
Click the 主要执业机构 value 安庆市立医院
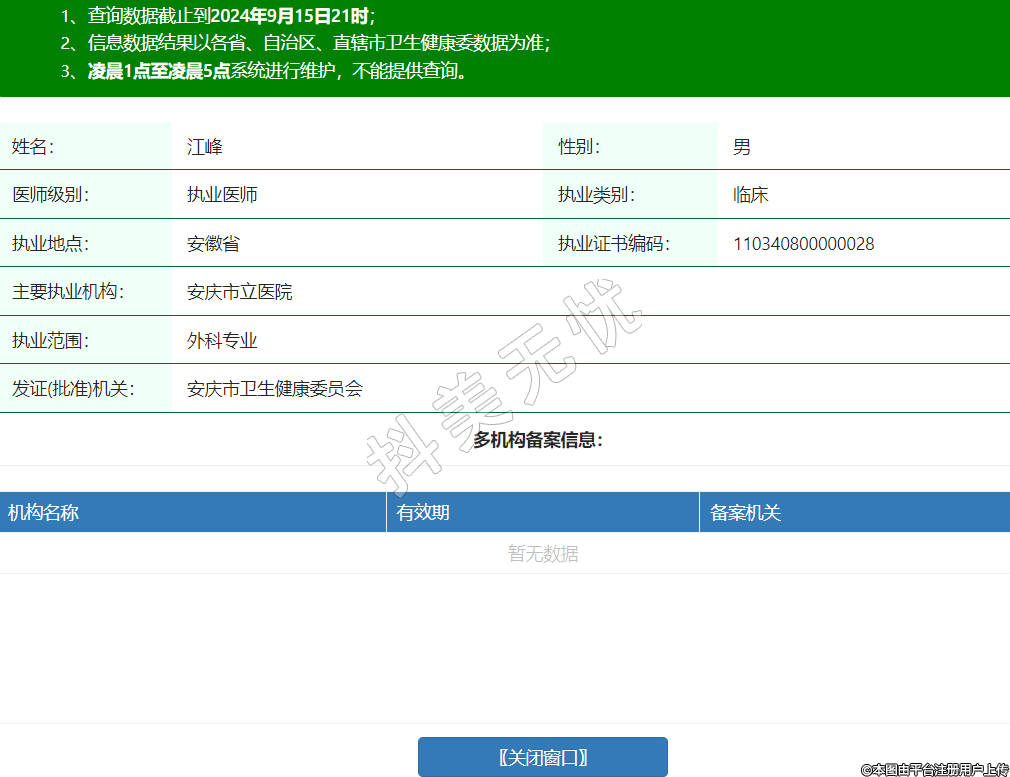[240, 292]
